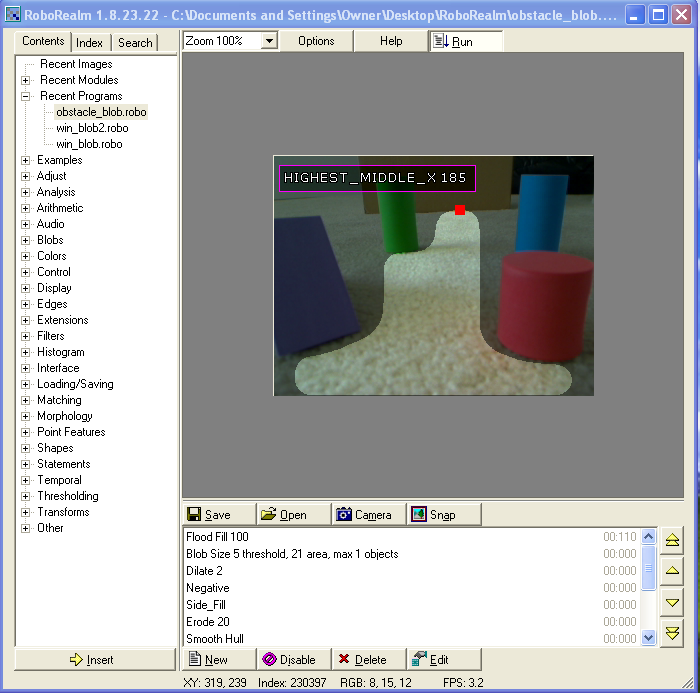Image resolution: width=700 pixels, height=693 pixels.
Task: Expand the Morphology category
Action: coord(26,416)
